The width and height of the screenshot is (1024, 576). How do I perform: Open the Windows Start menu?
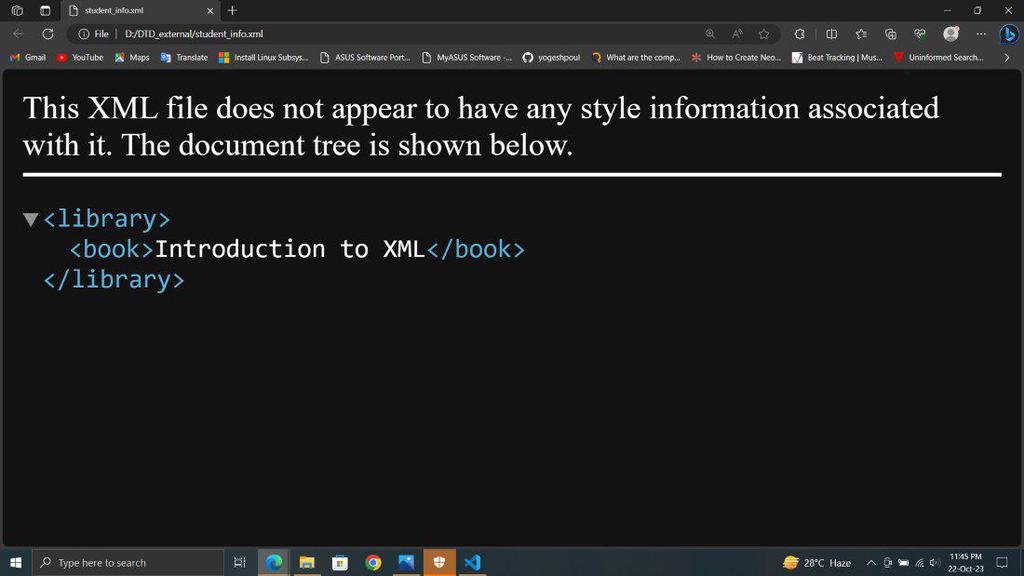click(x=16, y=562)
